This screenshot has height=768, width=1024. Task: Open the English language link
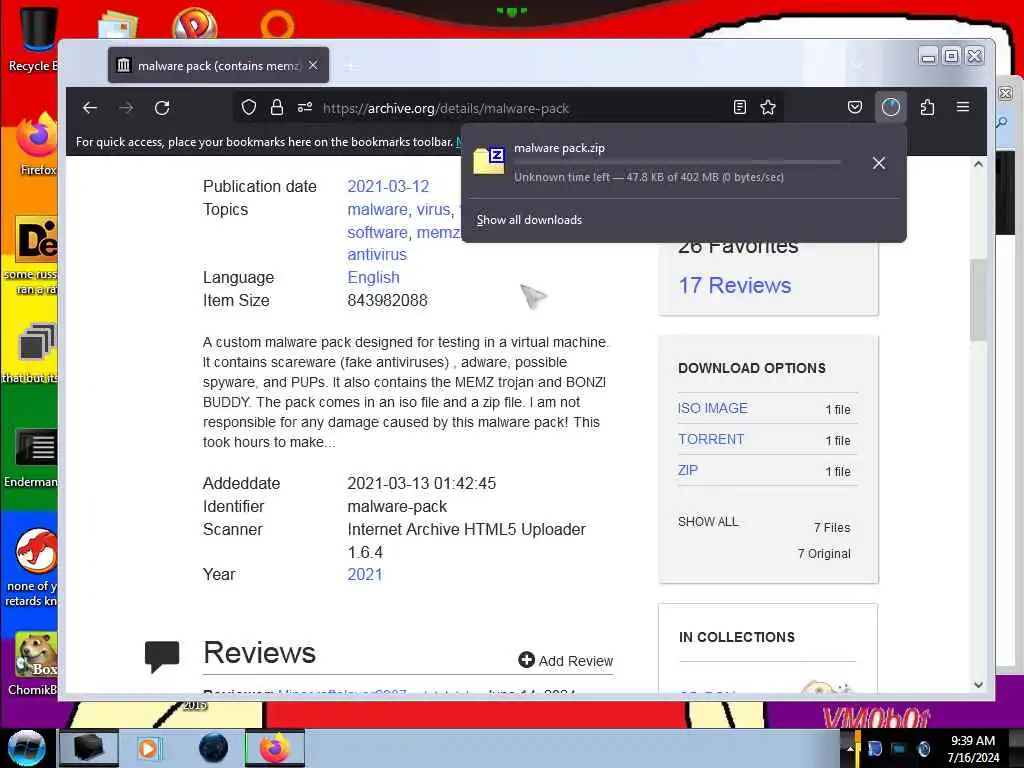click(x=373, y=278)
